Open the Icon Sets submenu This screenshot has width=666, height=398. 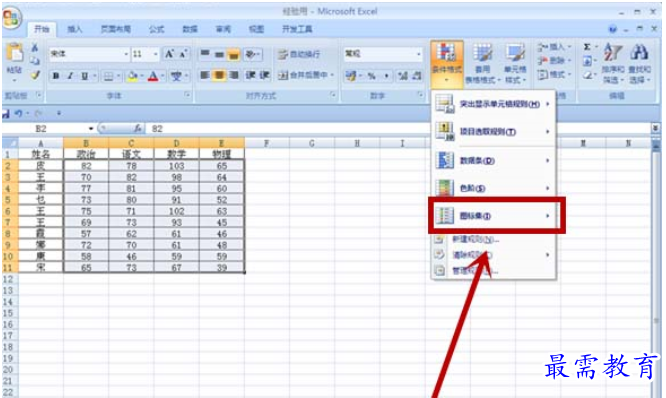[x=494, y=216]
